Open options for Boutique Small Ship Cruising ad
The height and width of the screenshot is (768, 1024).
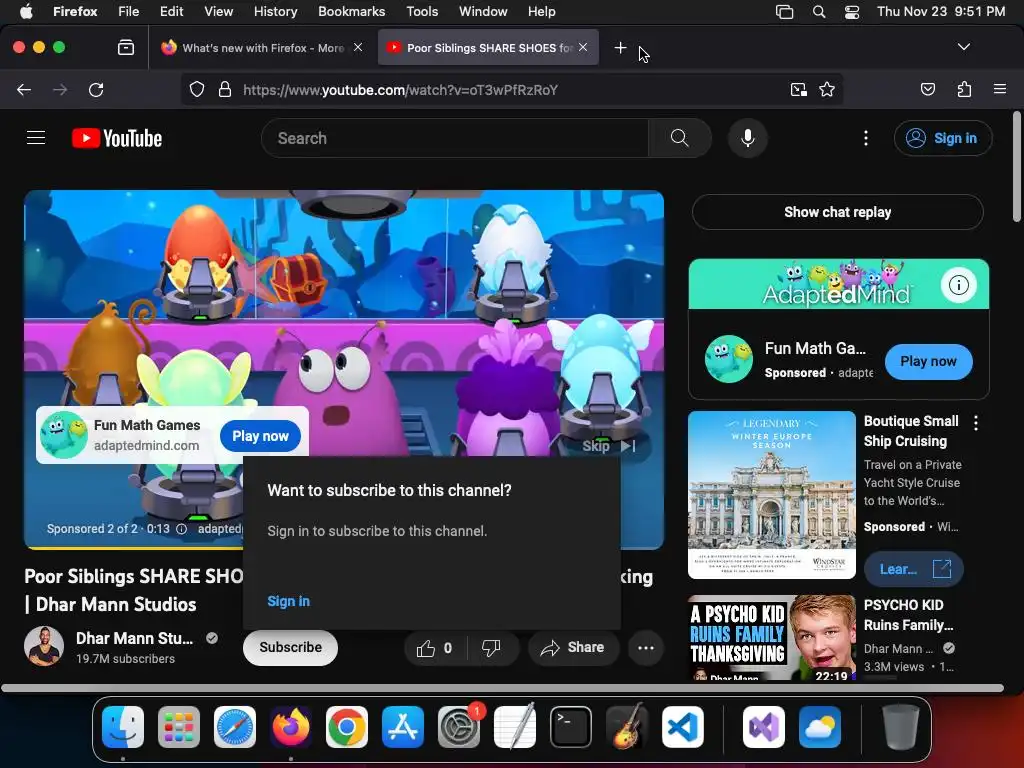point(976,423)
